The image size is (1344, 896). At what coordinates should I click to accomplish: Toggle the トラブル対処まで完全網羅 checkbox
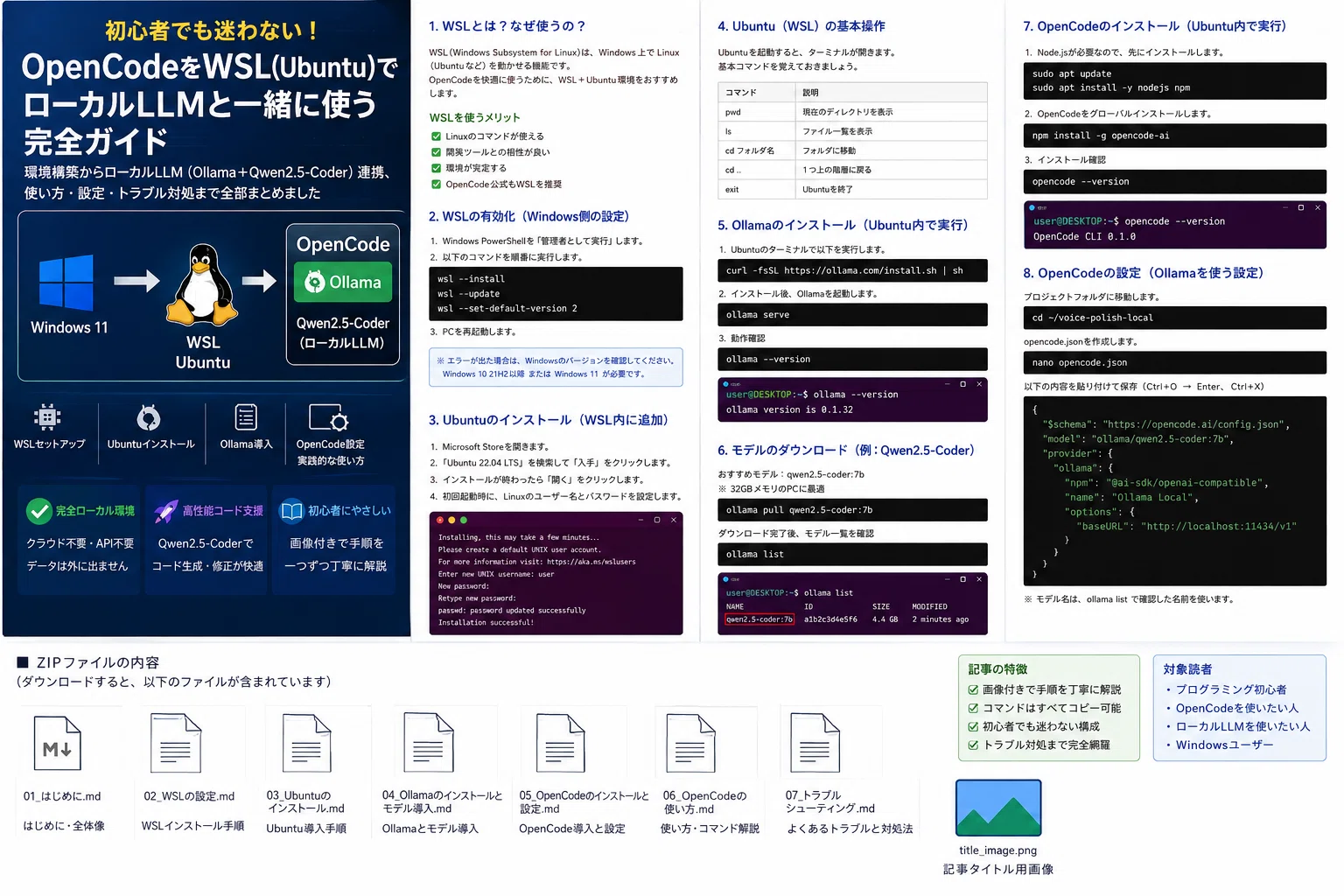click(x=973, y=745)
